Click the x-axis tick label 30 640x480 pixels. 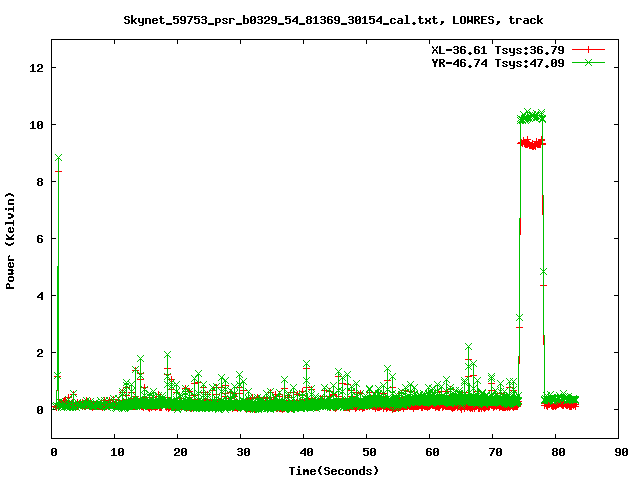243,452
